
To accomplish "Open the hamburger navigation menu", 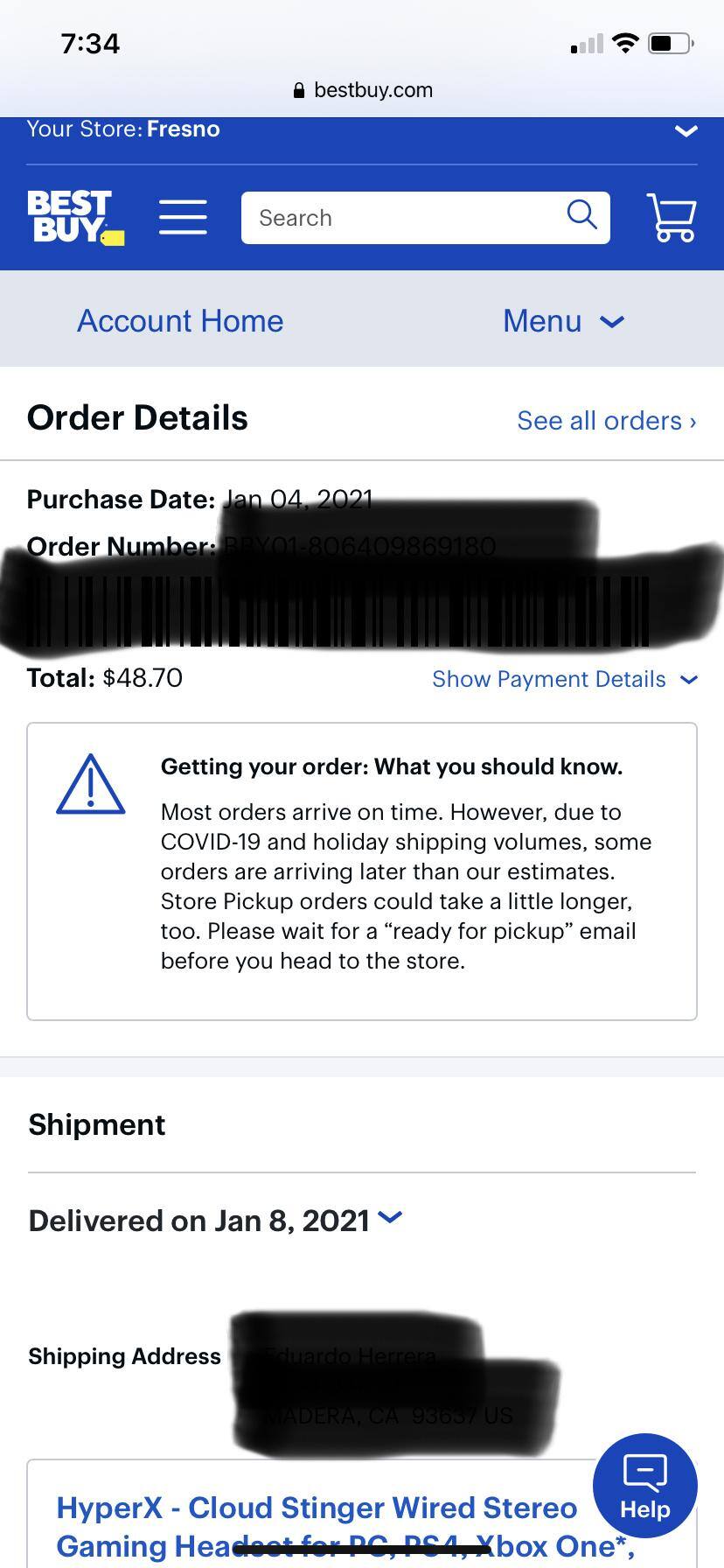I will (x=183, y=217).
